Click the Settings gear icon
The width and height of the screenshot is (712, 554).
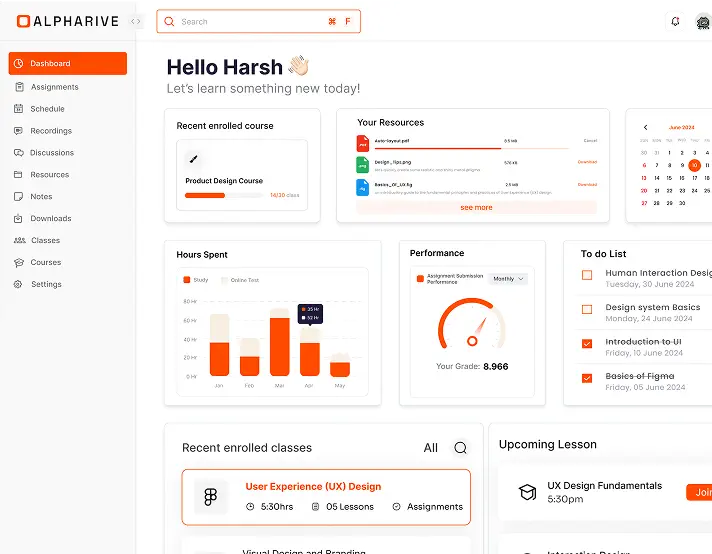(18, 284)
